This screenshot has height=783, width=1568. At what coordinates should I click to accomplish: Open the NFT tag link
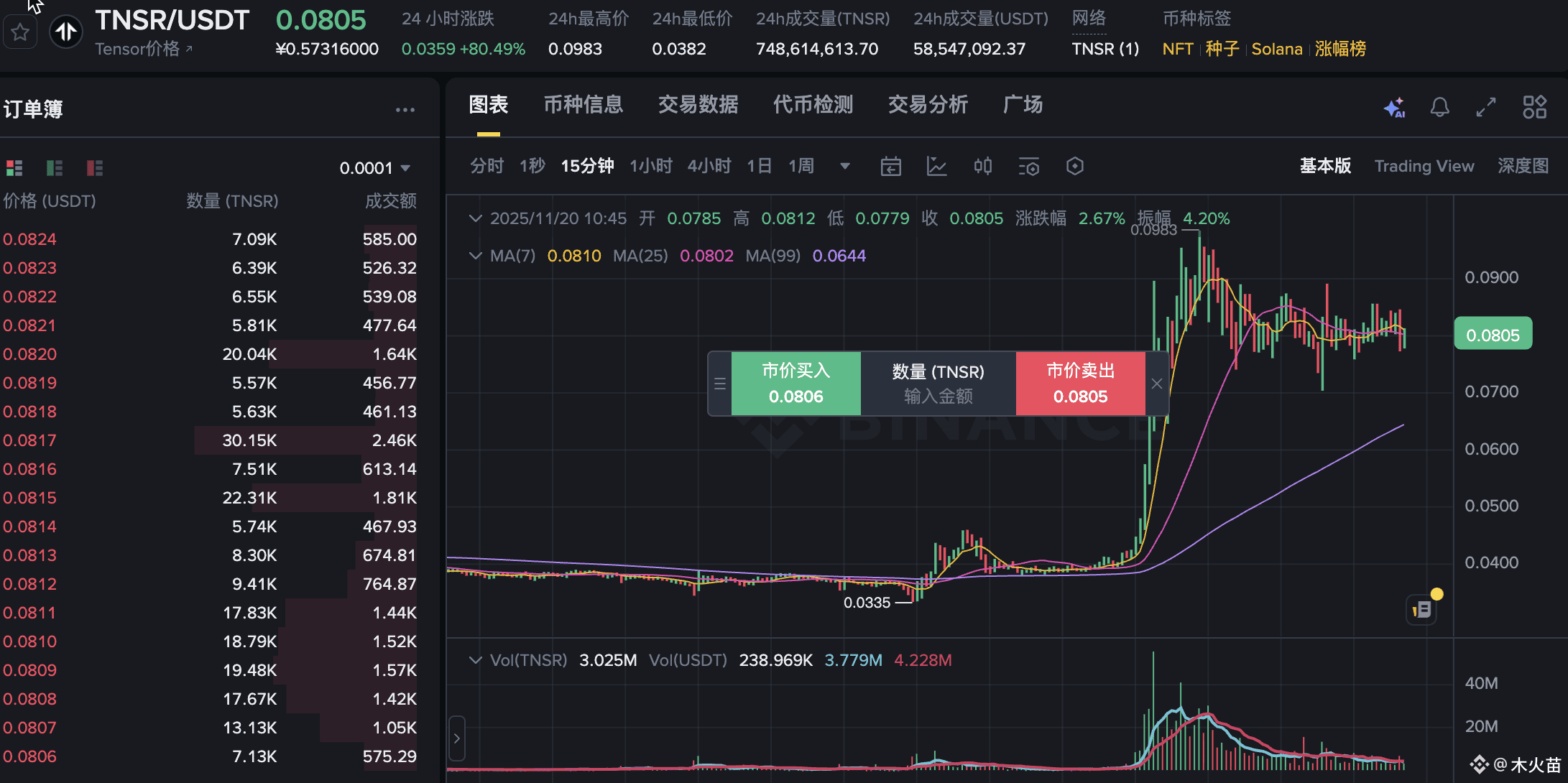click(1178, 49)
